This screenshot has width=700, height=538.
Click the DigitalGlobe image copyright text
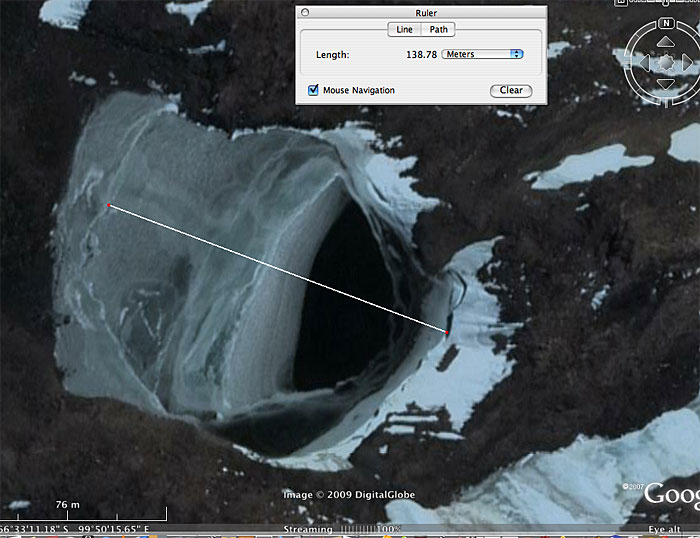[x=348, y=495]
